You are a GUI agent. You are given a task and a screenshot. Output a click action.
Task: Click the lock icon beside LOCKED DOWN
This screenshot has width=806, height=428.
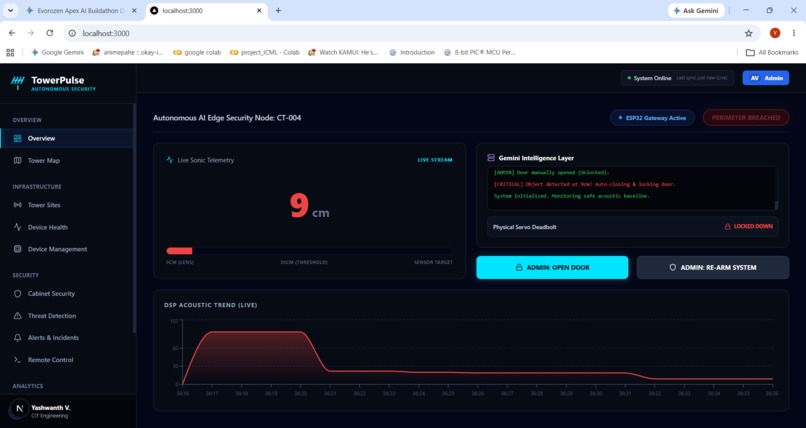click(727, 227)
